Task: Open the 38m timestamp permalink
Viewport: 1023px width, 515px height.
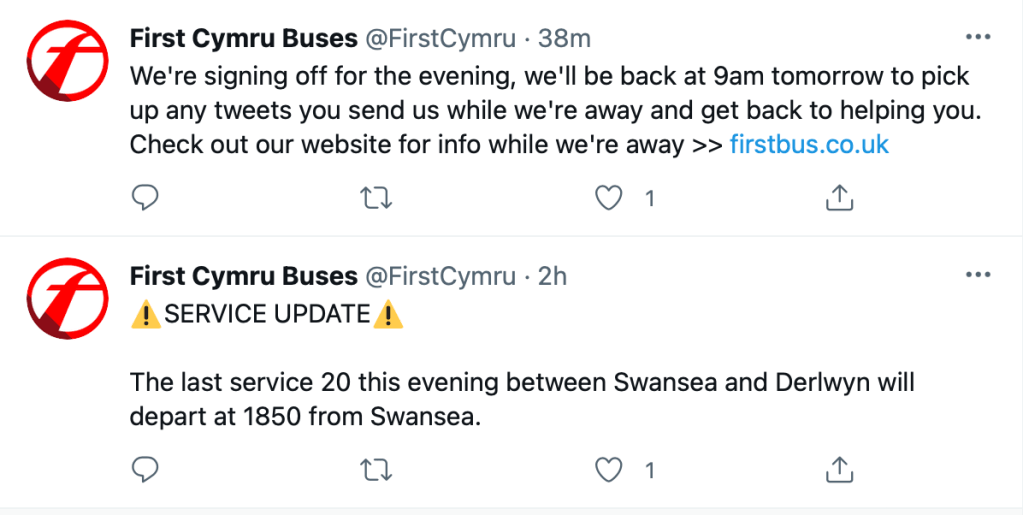Action: [x=564, y=39]
